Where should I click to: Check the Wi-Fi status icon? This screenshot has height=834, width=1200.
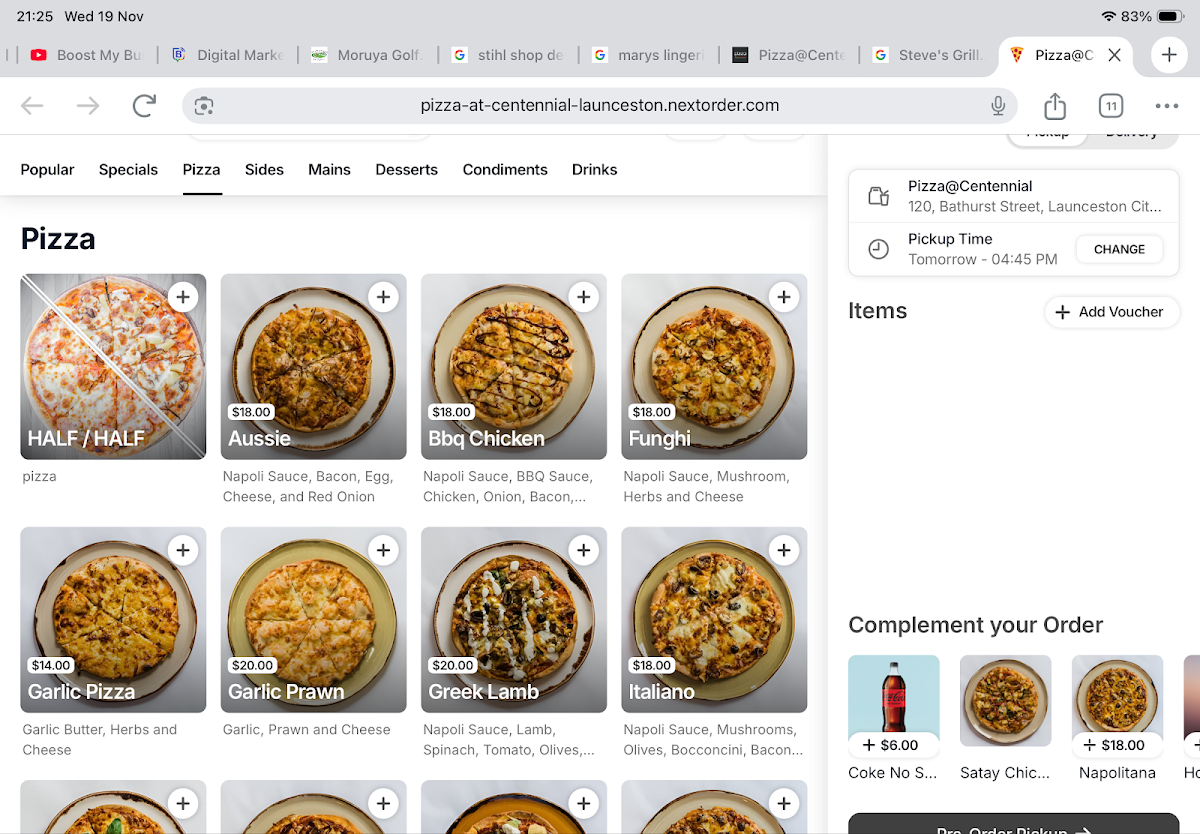click(1108, 16)
